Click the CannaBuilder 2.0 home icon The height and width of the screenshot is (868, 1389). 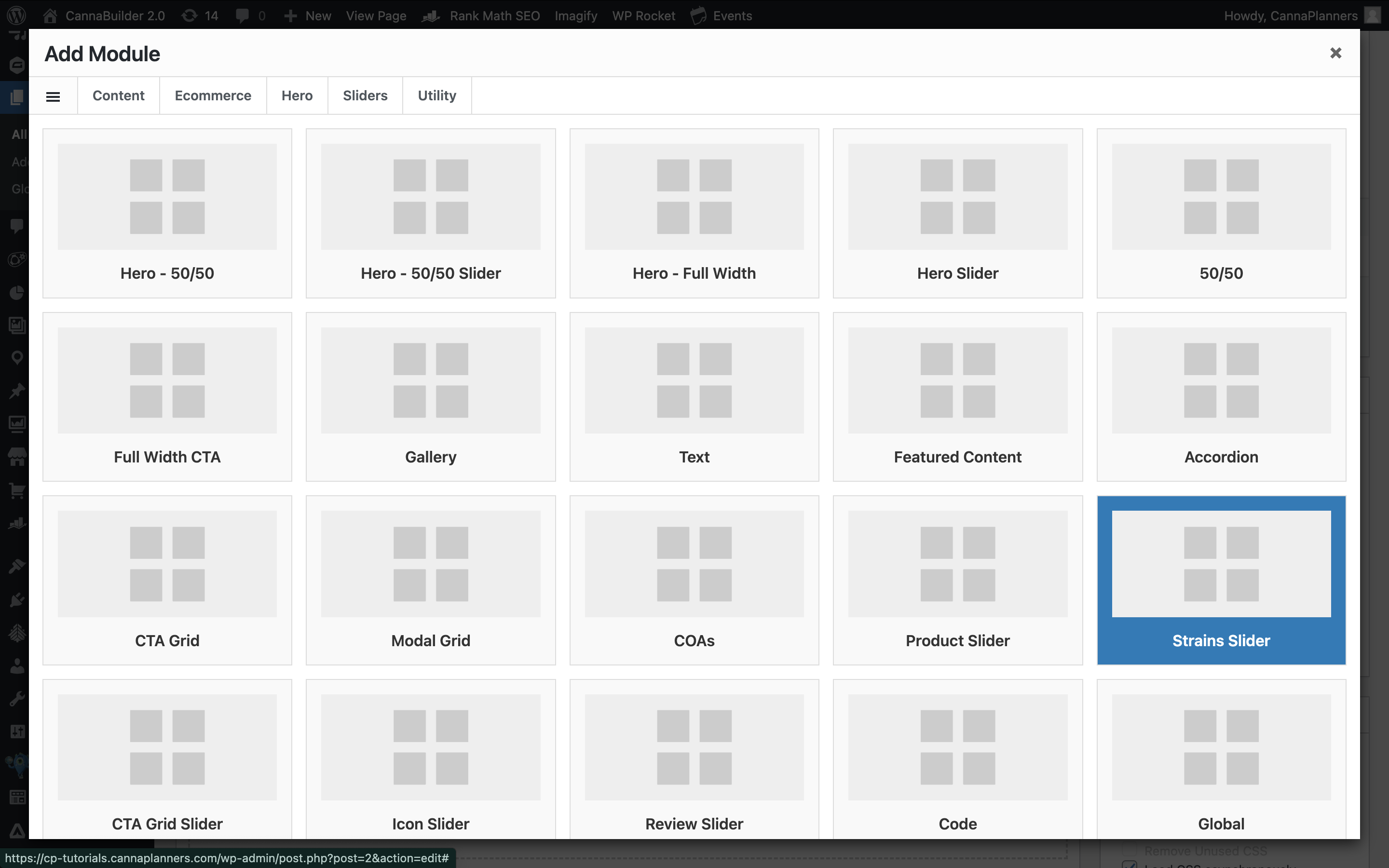[x=51, y=15]
